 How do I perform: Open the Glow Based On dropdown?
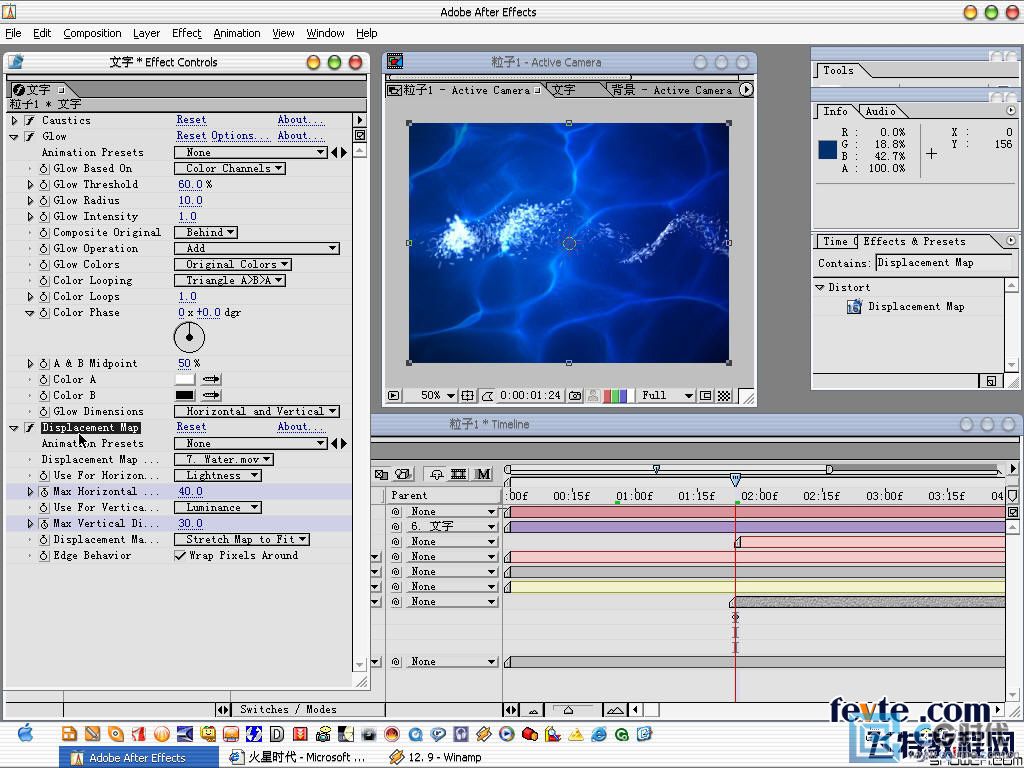click(x=229, y=168)
